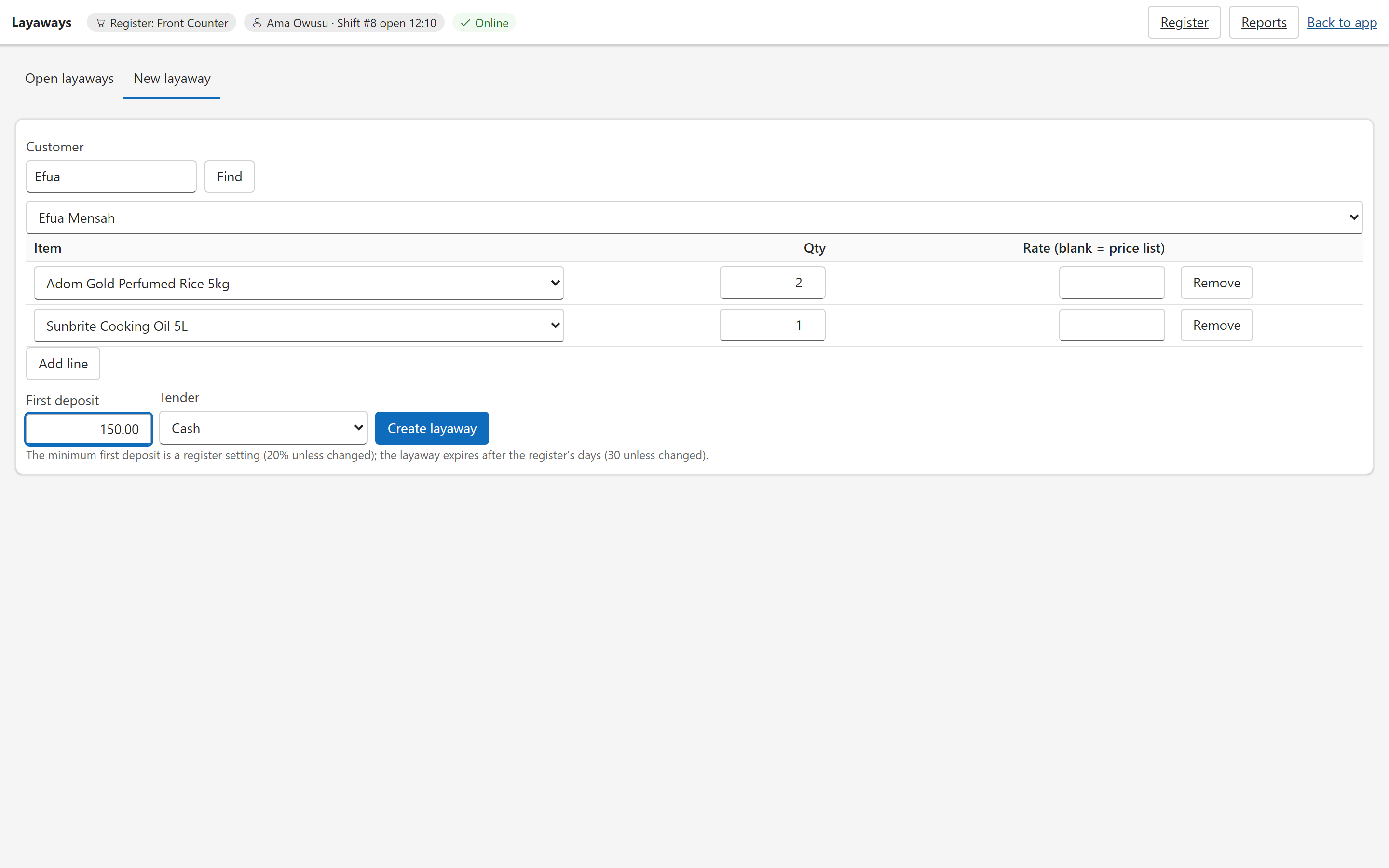Expand the Efua Mensah customer dropdown
Screen dimensions: 1389x868
coord(694,217)
